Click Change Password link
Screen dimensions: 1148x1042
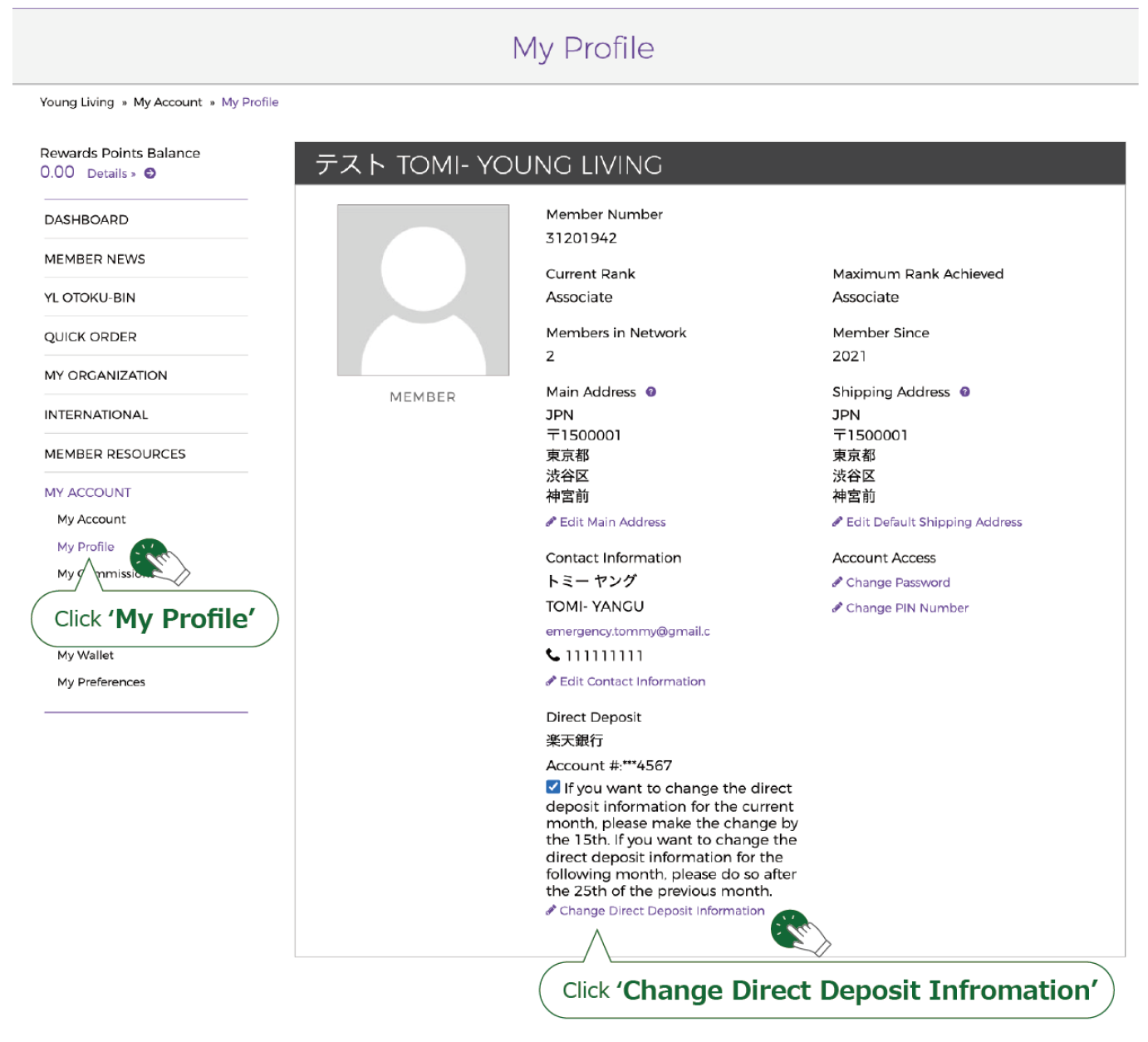click(897, 583)
